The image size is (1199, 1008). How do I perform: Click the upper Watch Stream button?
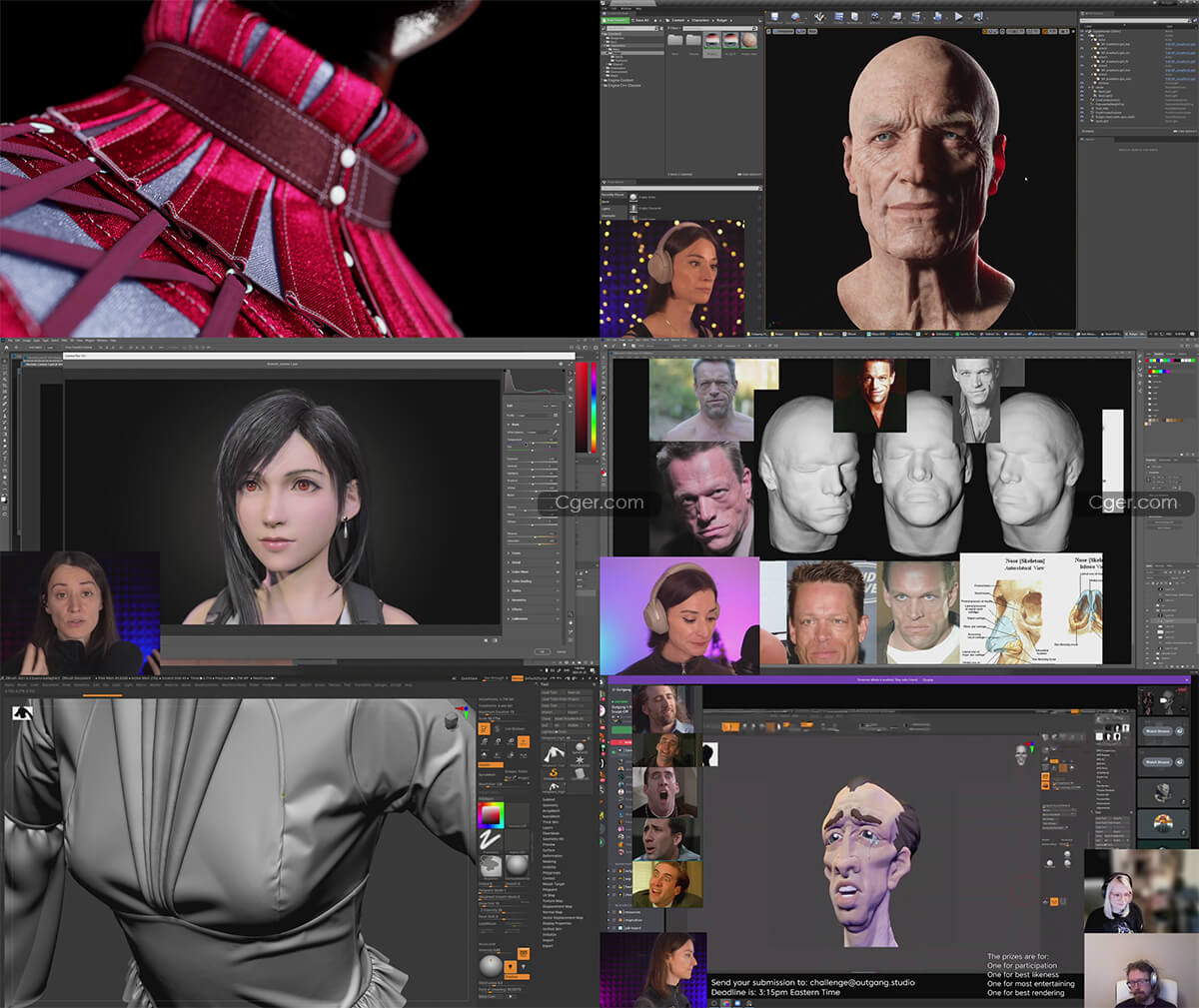coord(1157,731)
